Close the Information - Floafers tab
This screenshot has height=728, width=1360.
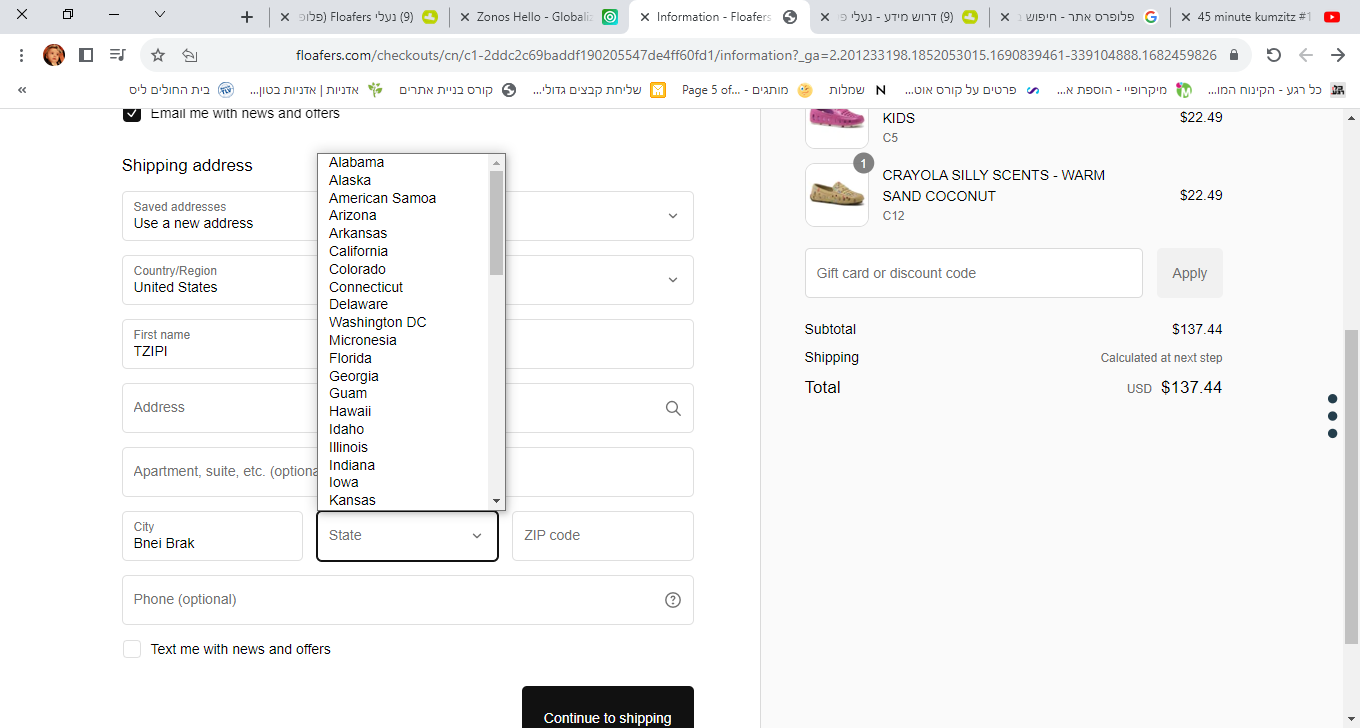click(645, 17)
